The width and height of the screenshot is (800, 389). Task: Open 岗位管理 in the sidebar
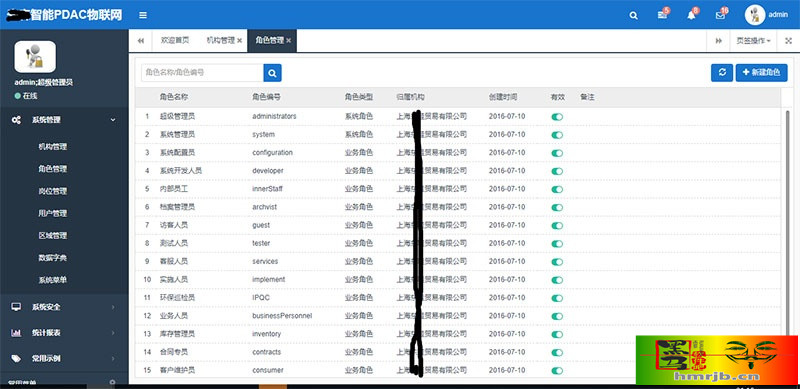pyautogui.click(x=53, y=191)
